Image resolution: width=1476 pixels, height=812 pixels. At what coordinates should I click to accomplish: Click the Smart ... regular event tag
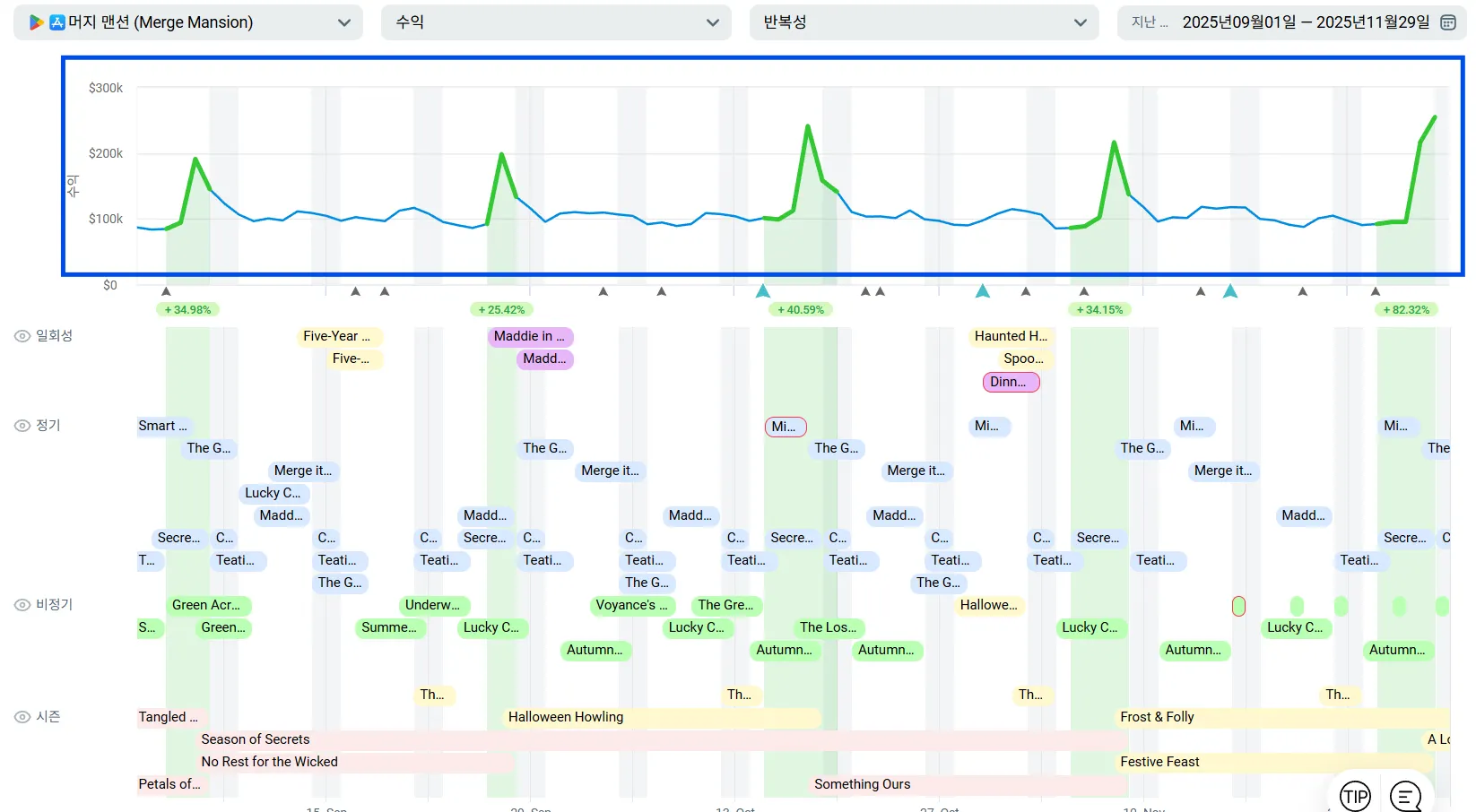click(x=163, y=427)
